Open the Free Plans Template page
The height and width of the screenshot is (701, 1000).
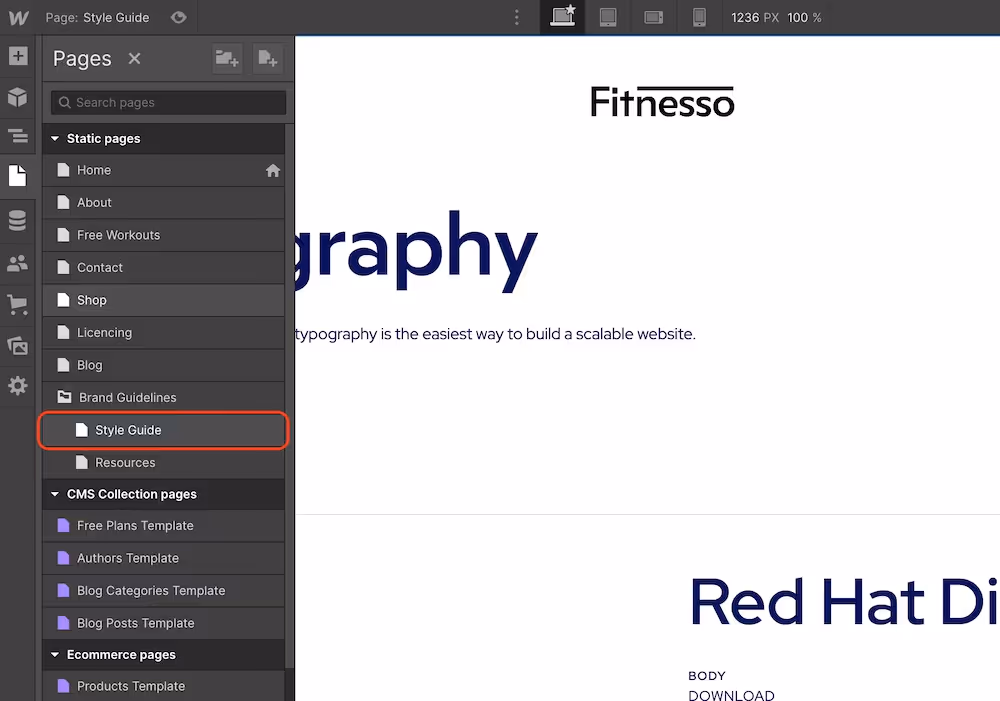(x=163, y=526)
